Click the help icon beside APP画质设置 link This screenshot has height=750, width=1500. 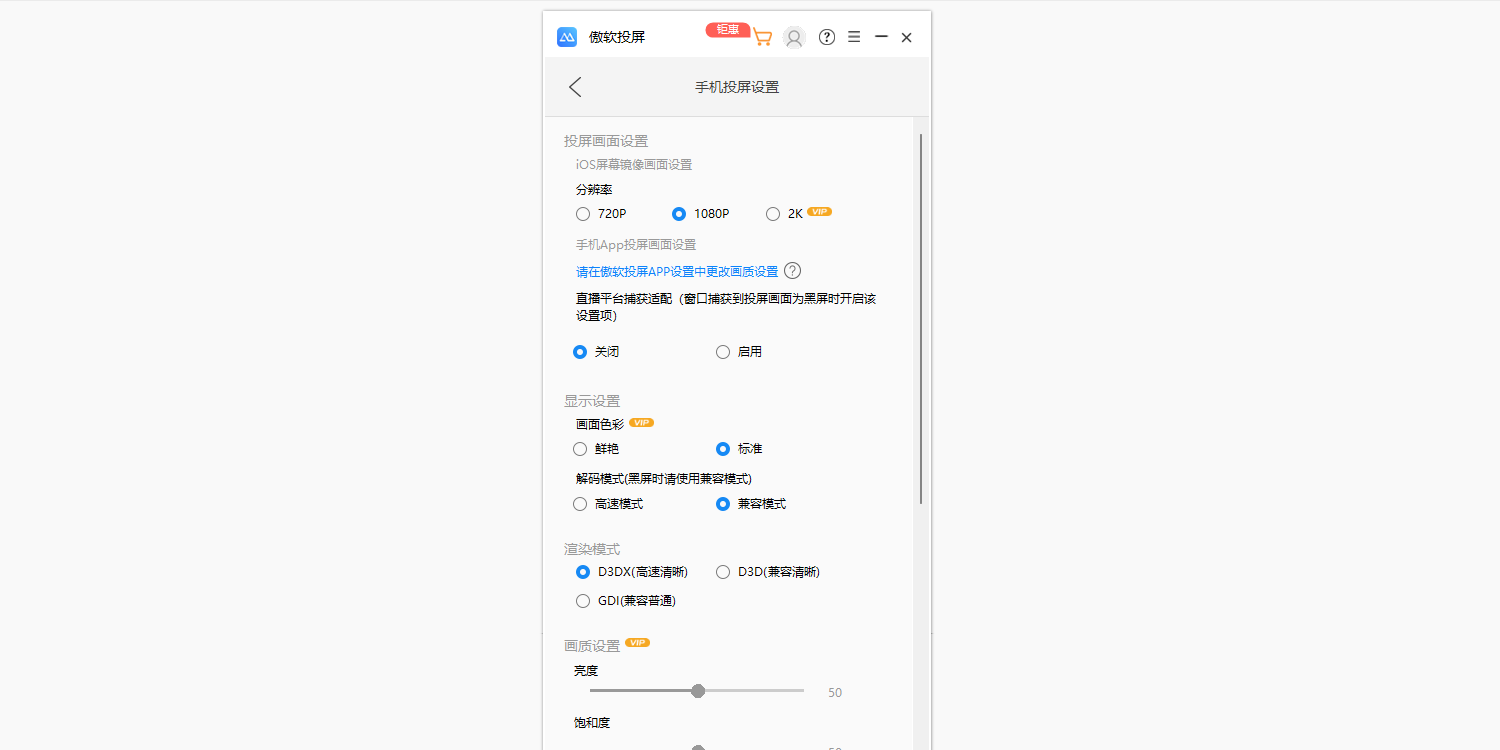click(x=793, y=271)
